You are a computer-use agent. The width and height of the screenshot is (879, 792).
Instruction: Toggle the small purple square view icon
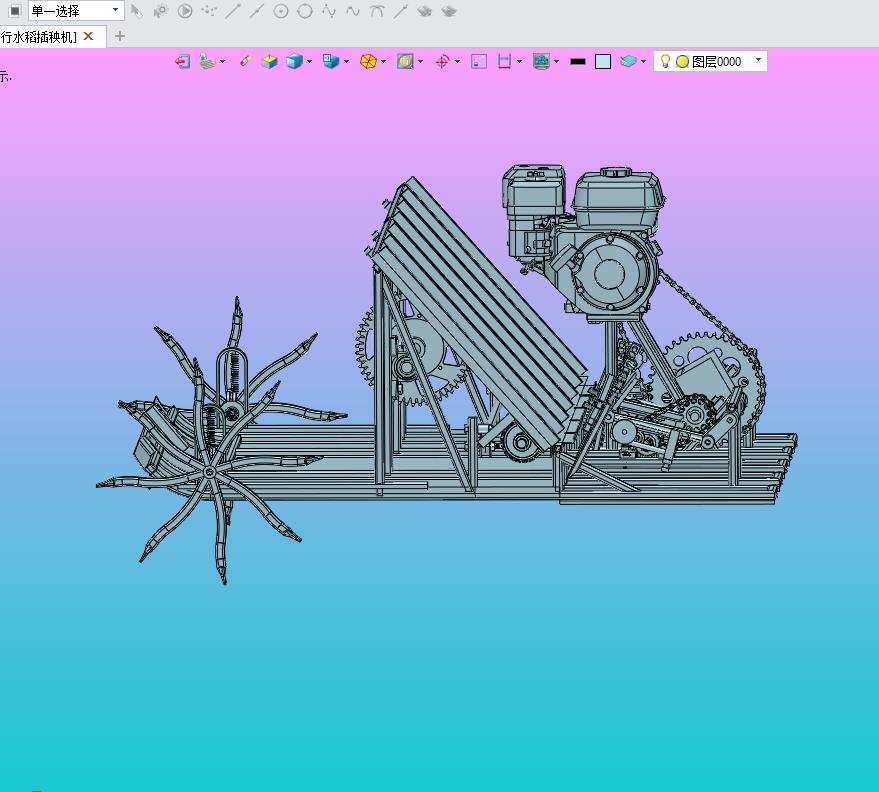479,61
